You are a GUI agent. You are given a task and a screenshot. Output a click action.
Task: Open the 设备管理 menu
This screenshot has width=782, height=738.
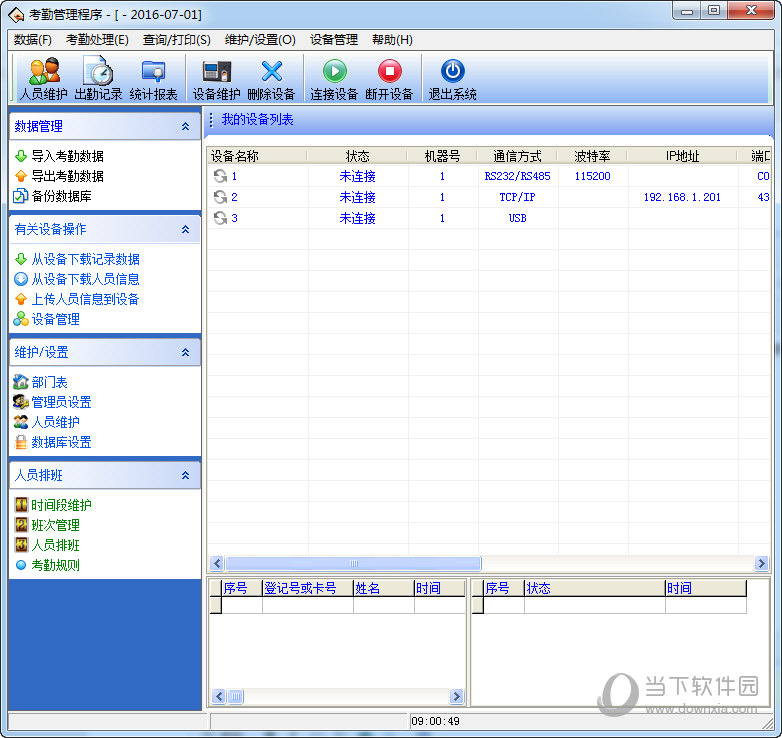334,40
